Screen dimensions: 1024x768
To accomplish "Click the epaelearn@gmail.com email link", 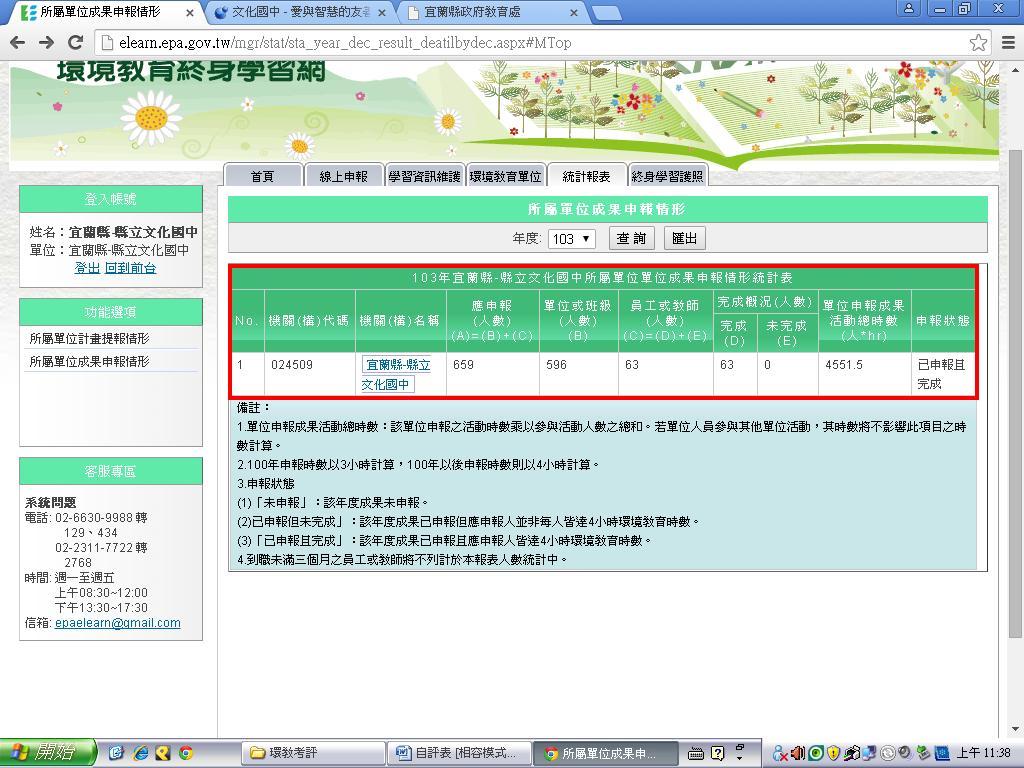I will 117,623.
